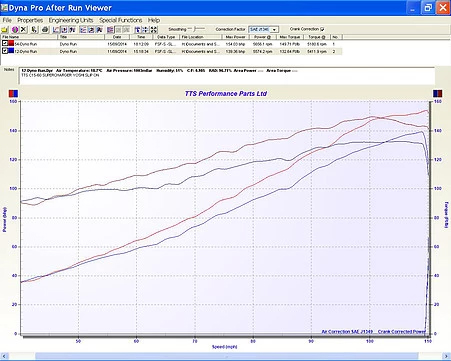
Task: Open the Correction Factor SAE dropdown
Action: (264, 30)
